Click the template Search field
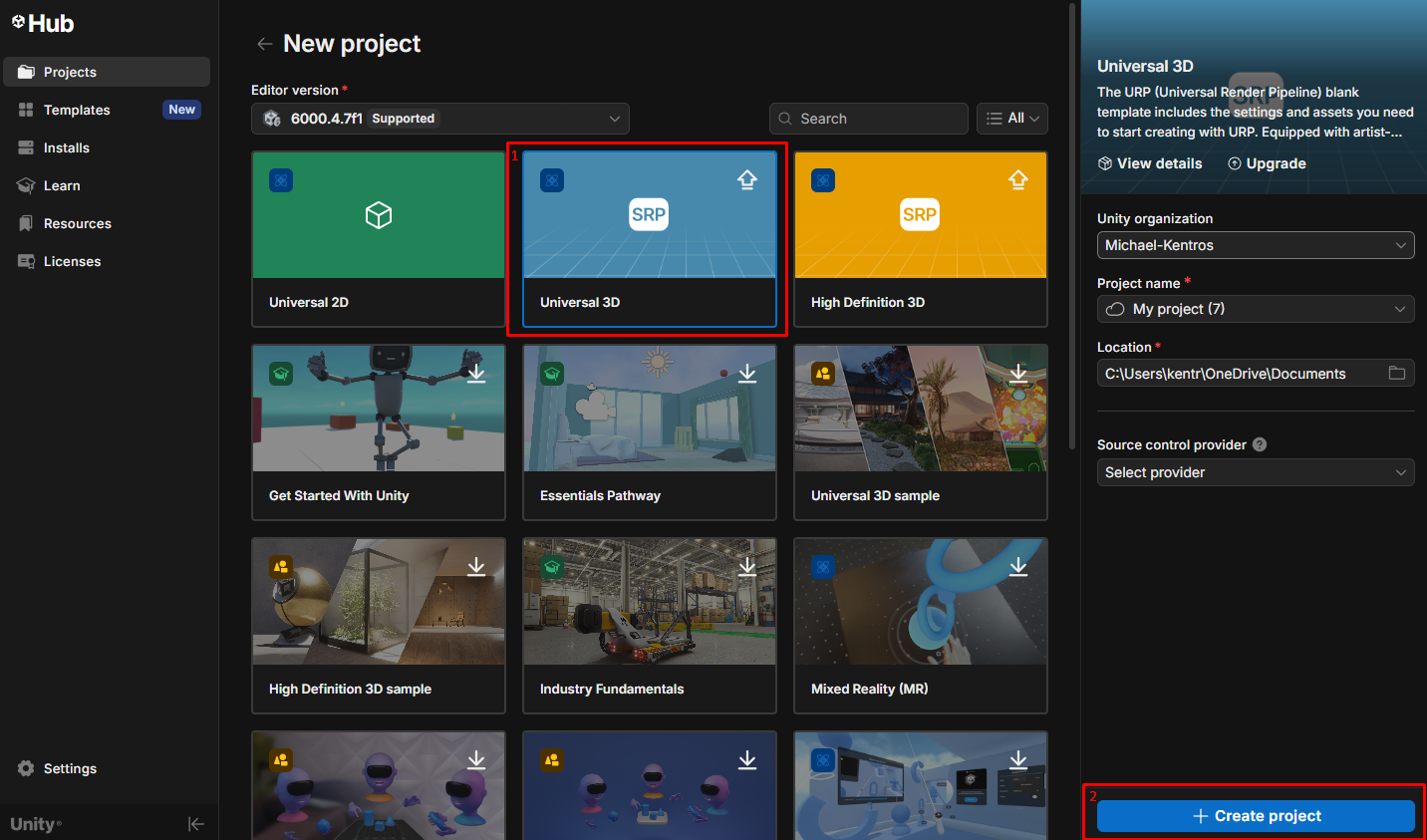The image size is (1427, 840). click(869, 119)
